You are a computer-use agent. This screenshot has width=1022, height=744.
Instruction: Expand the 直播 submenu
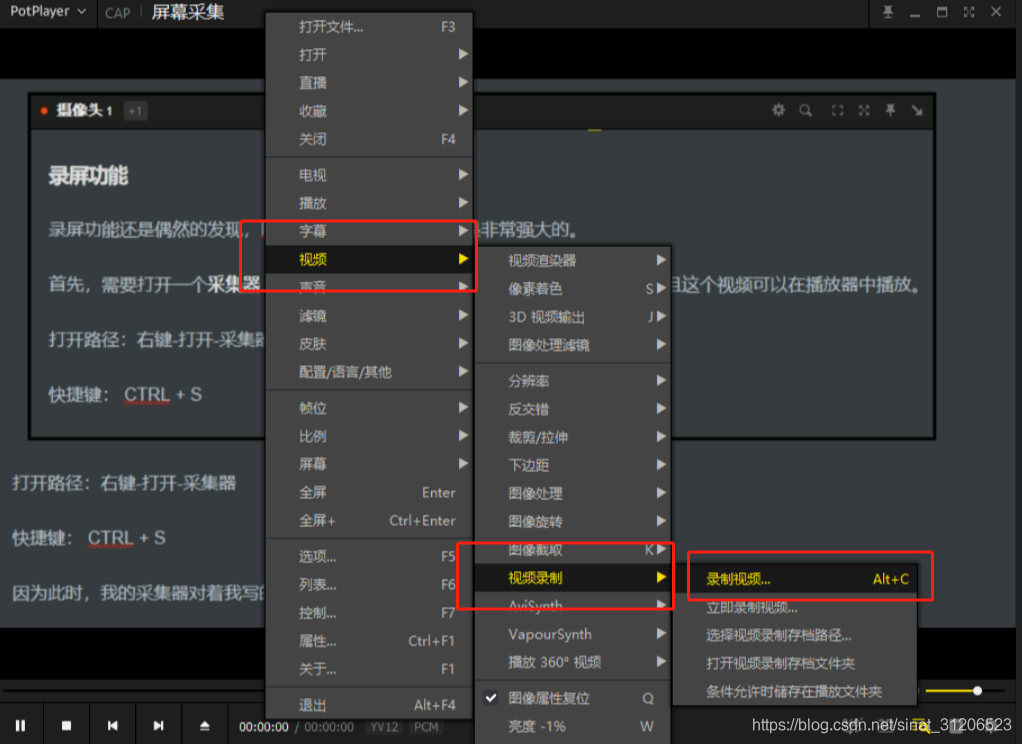pyautogui.click(x=369, y=83)
